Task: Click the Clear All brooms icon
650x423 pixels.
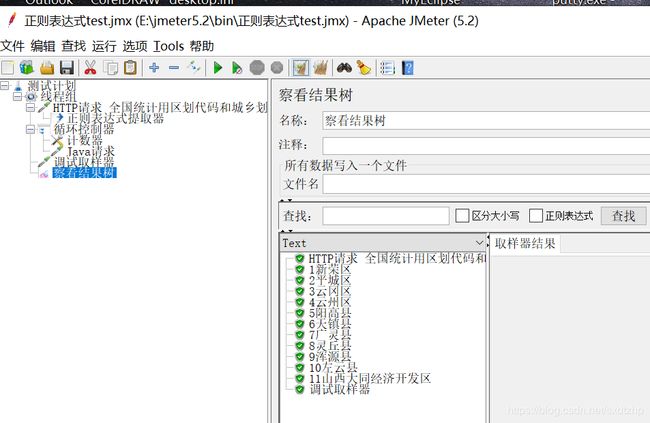Action: [320, 68]
